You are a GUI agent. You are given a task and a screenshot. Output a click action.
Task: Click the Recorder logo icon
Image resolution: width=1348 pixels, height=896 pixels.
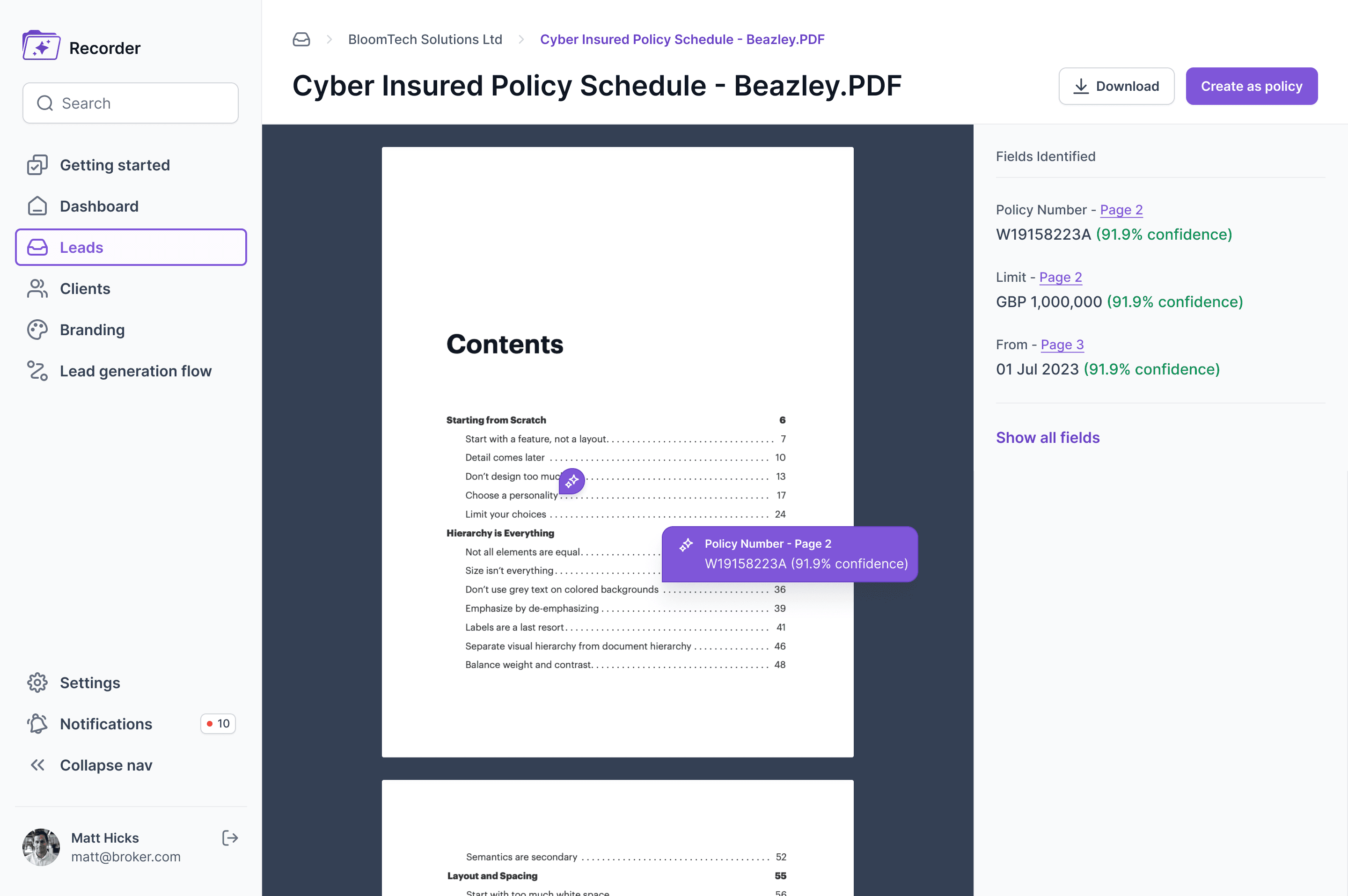pos(41,46)
